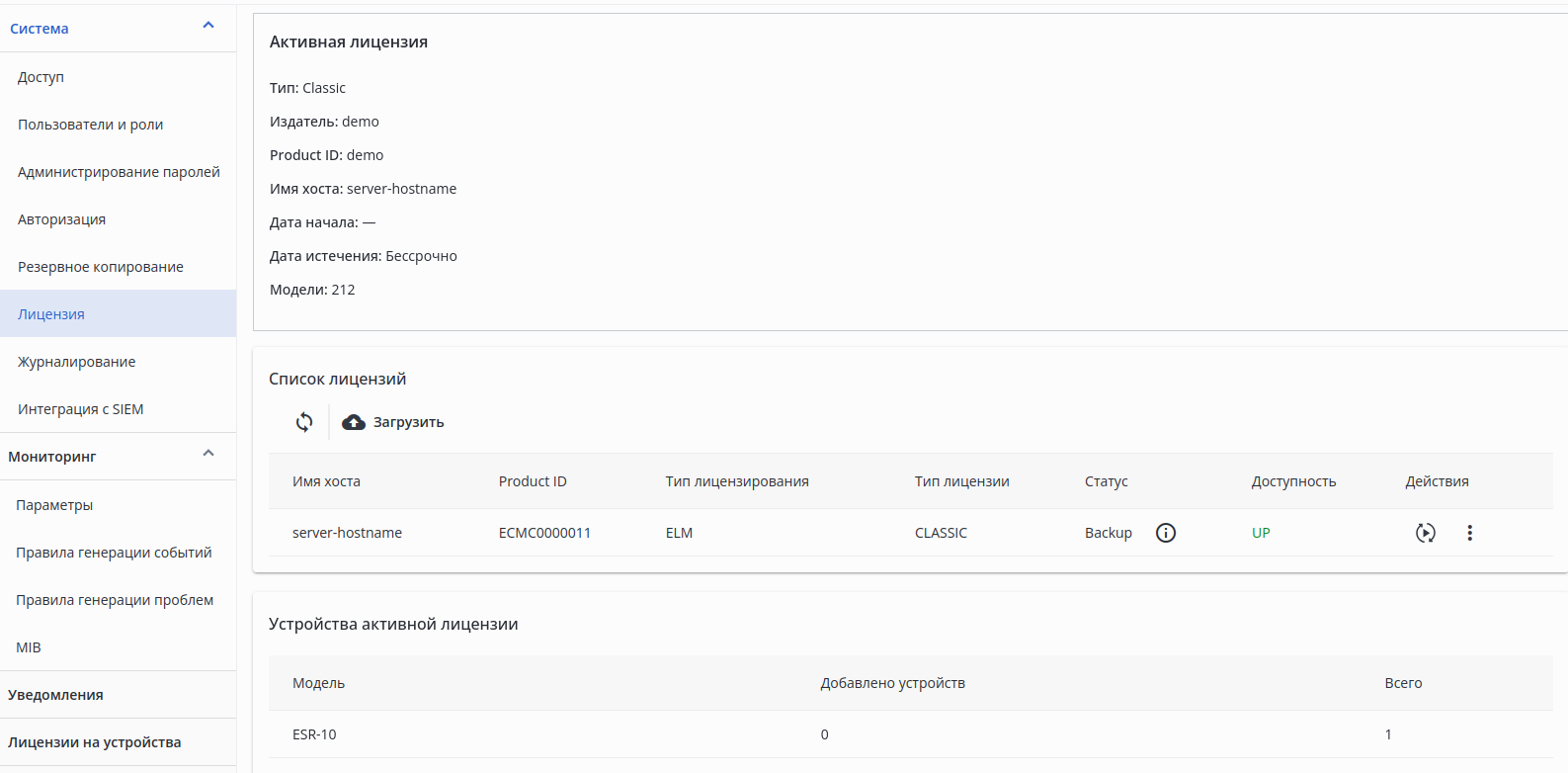Open Правила генерации событий

pos(114,553)
